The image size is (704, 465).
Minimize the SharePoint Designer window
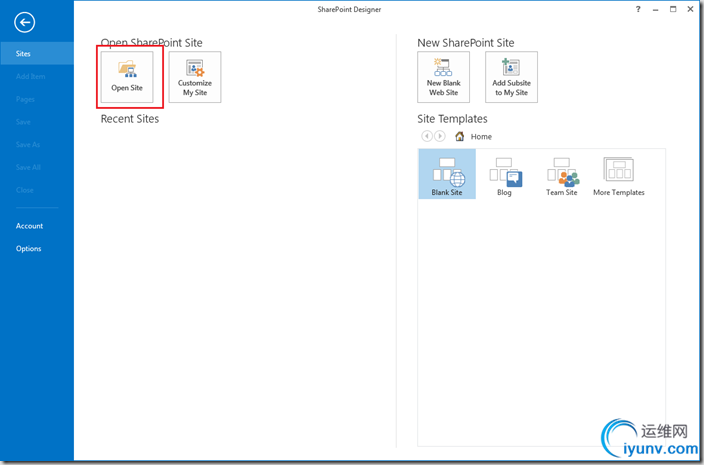click(656, 9)
